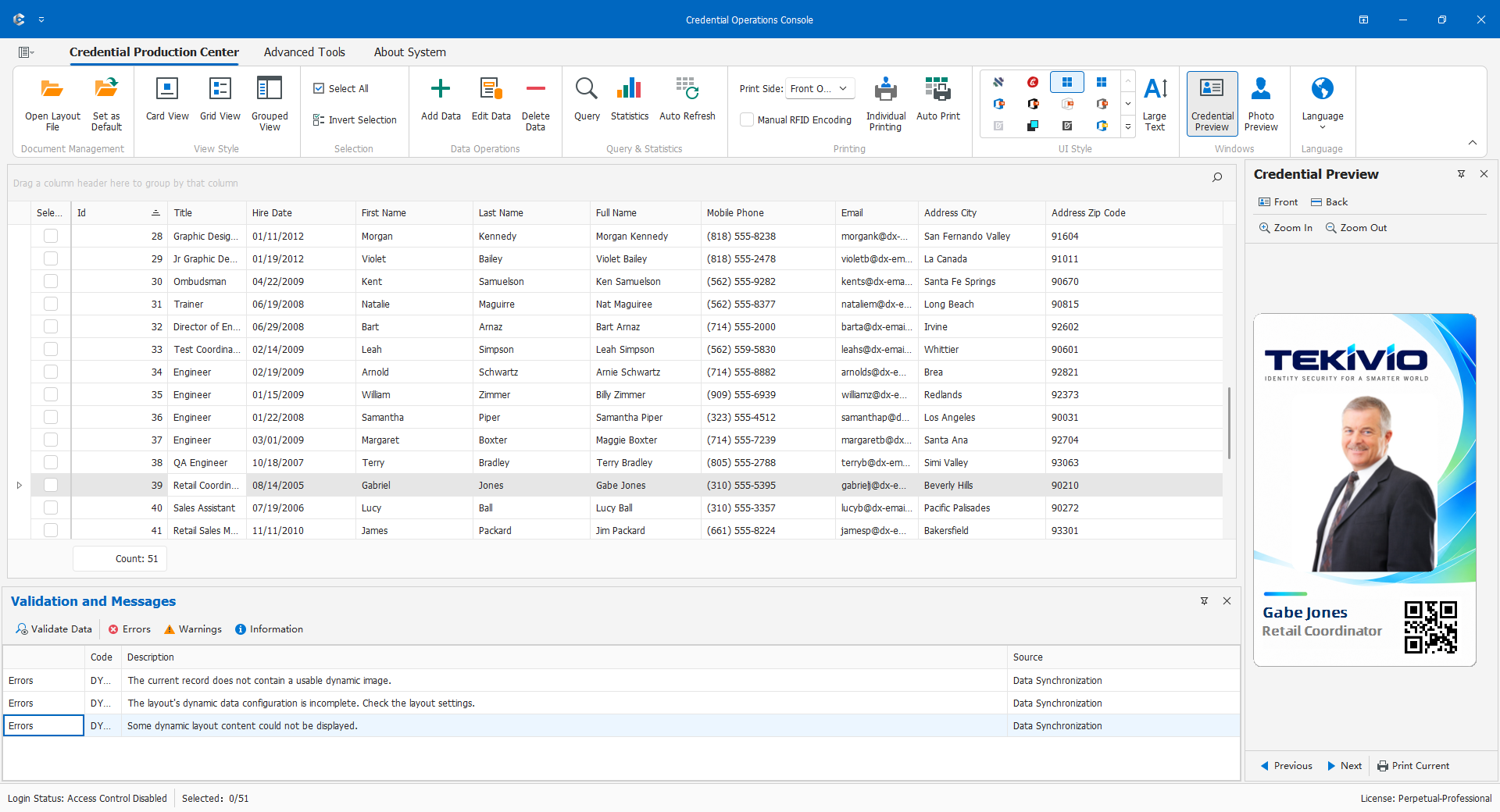Image resolution: width=1500 pixels, height=812 pixels.
Task: Toggle Large Text mode
Action: tap(1155, 104)
